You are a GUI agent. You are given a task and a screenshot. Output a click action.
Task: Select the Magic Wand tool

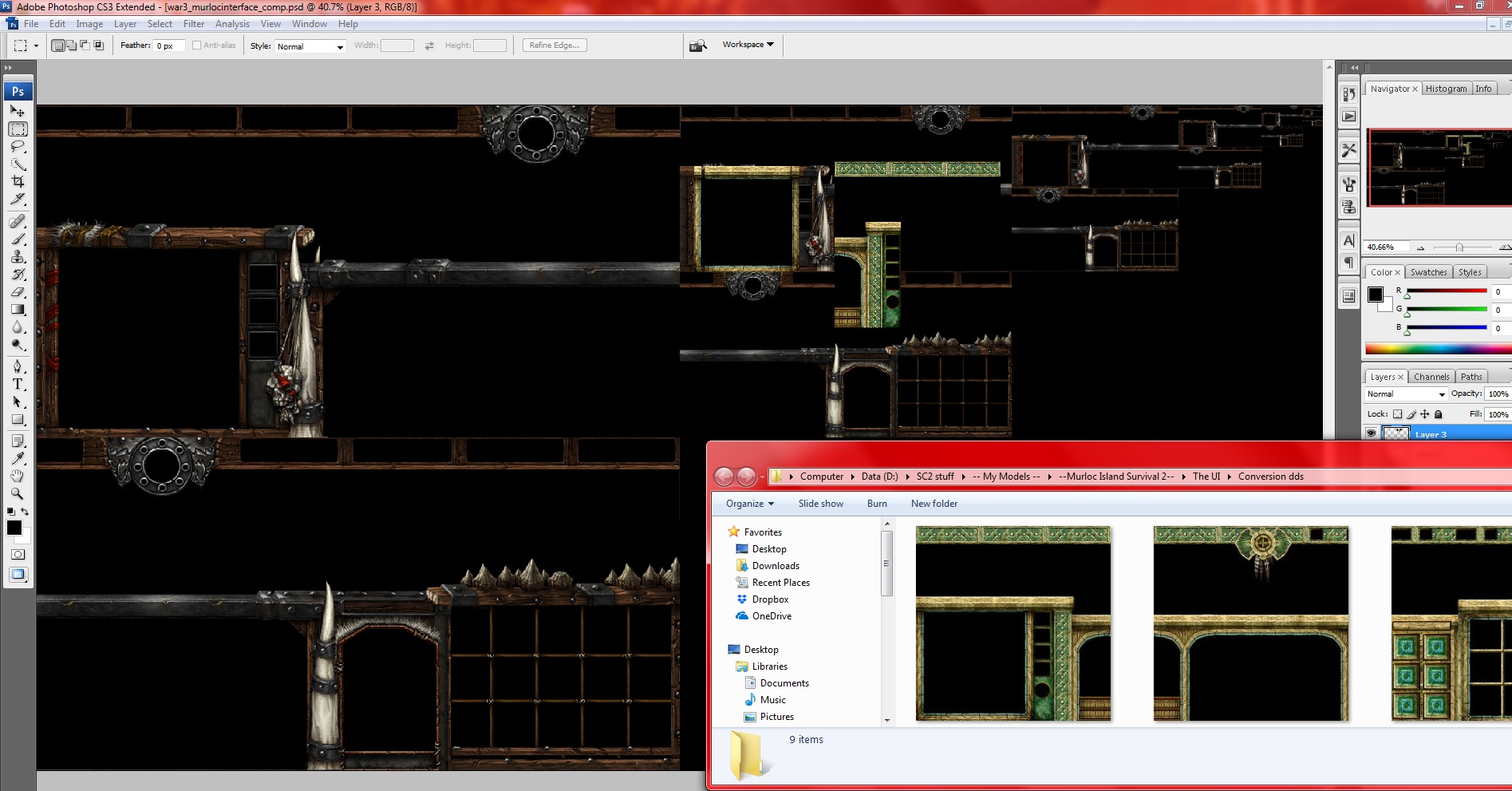tap(18, 164)
